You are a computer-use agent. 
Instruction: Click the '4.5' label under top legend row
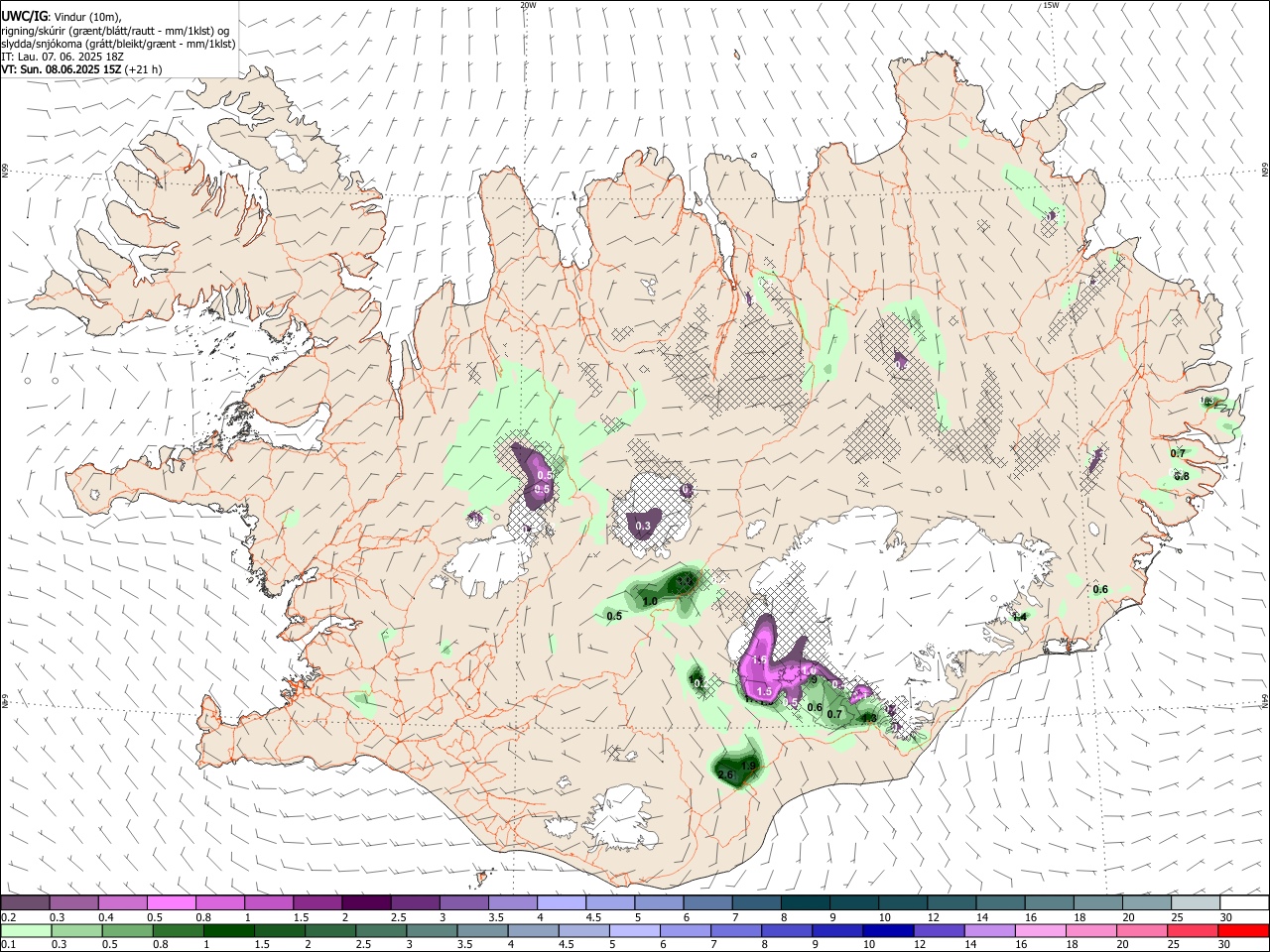(x=593, y=917)
